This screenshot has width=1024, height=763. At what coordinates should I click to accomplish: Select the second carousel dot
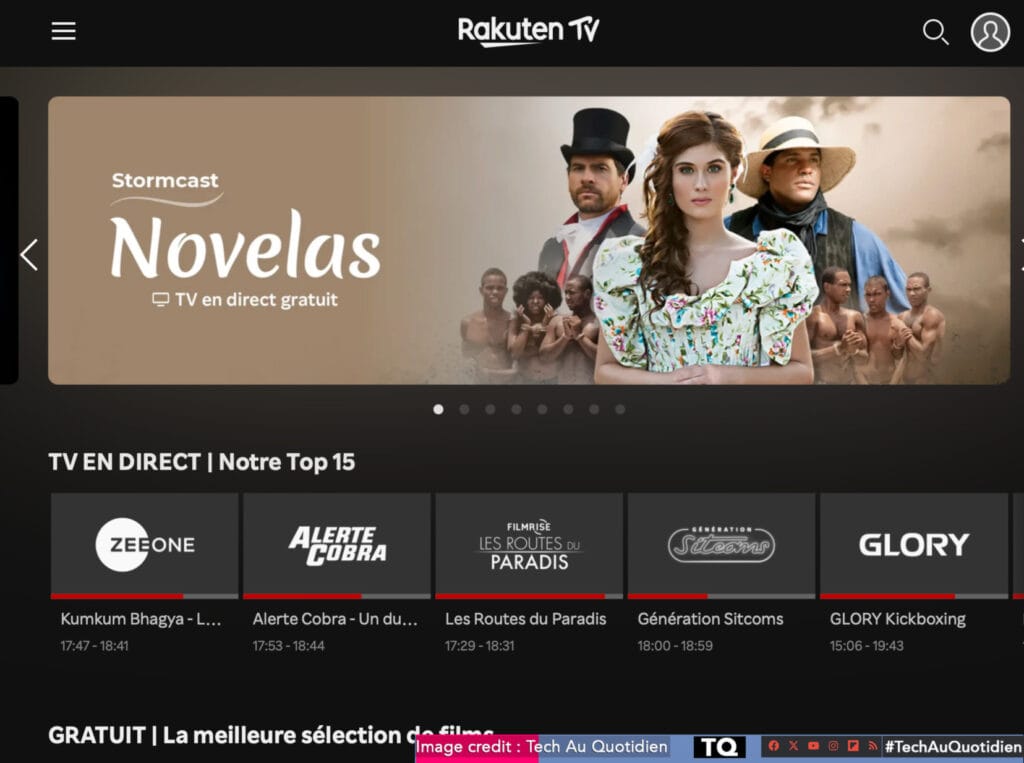tap(464, 409)
